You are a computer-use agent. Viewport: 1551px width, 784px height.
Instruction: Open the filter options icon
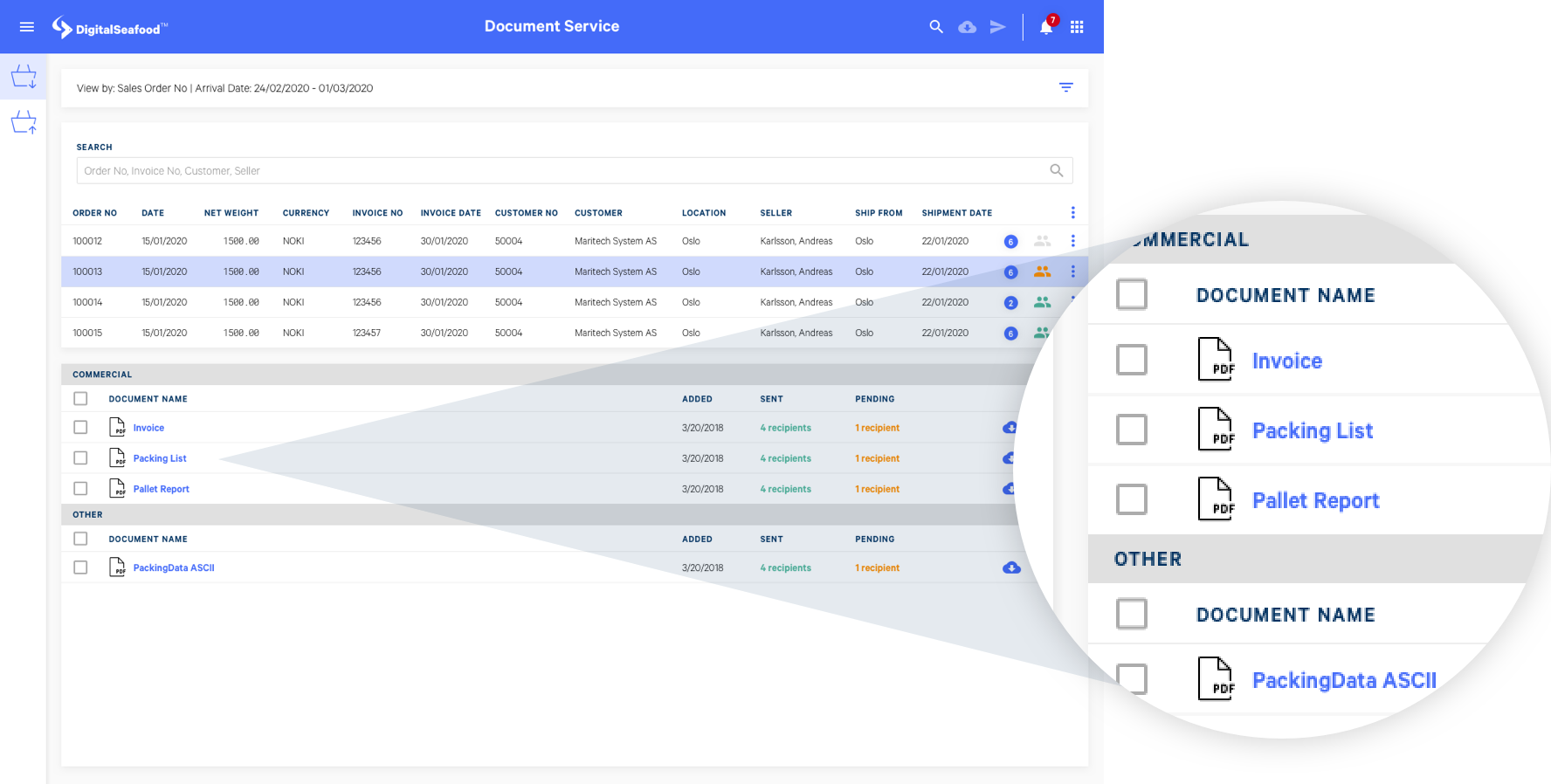coord(1065,87)
